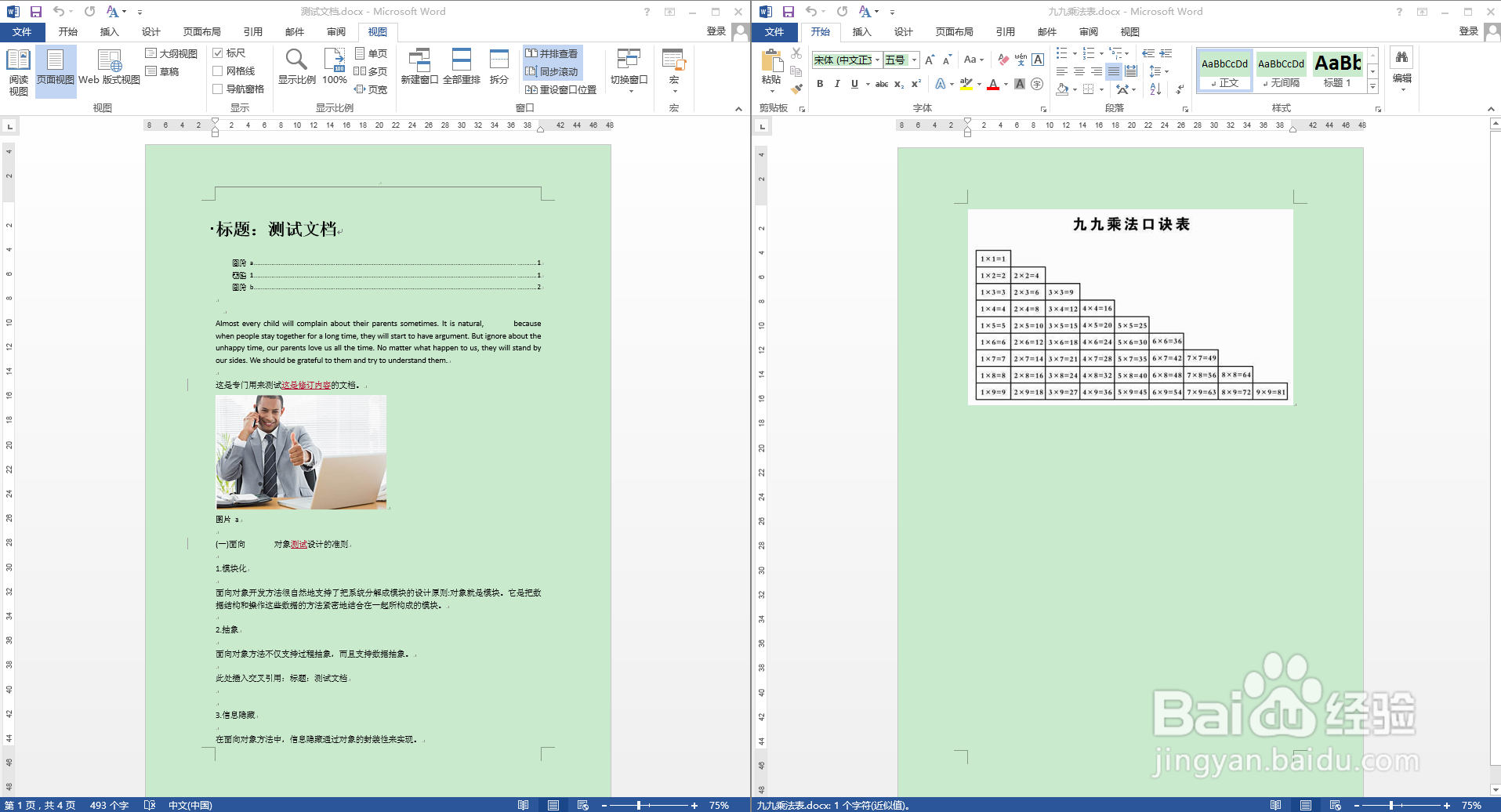The height and width of the screenshot is (812, 1501).
Task: Open 插入 tab in left window
Action: [110, 32]
